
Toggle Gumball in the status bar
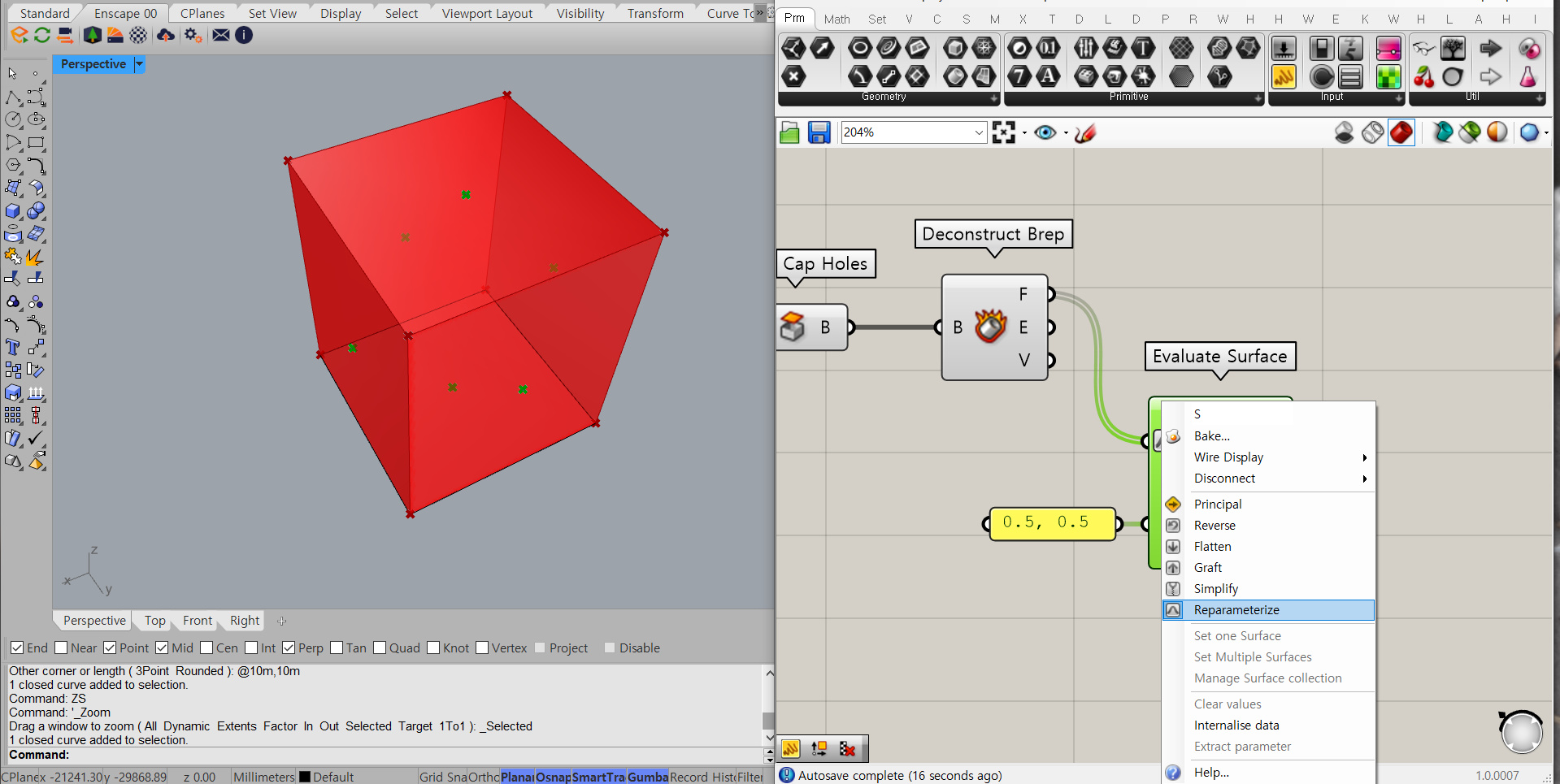pos(647,777)
